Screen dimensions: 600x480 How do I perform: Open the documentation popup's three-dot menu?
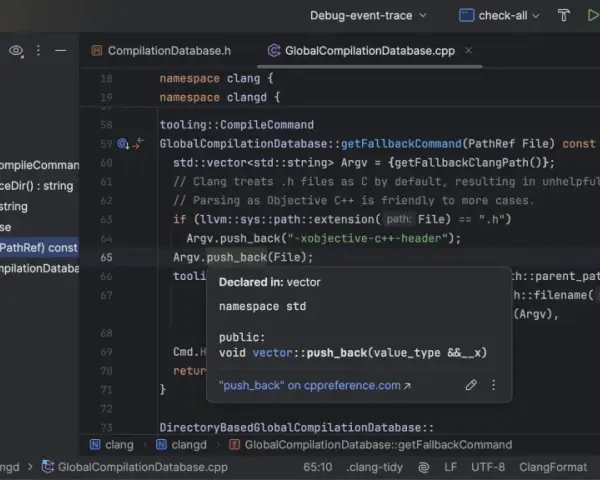[494, 385]
